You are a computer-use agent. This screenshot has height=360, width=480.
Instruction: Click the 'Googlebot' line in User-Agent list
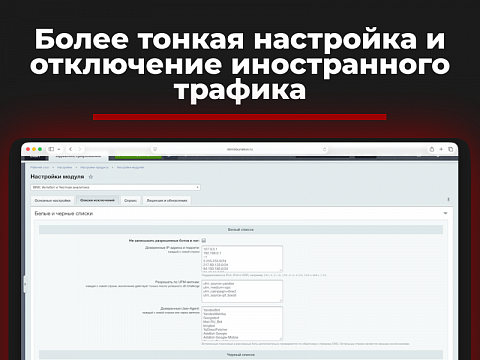click(211, 318)
